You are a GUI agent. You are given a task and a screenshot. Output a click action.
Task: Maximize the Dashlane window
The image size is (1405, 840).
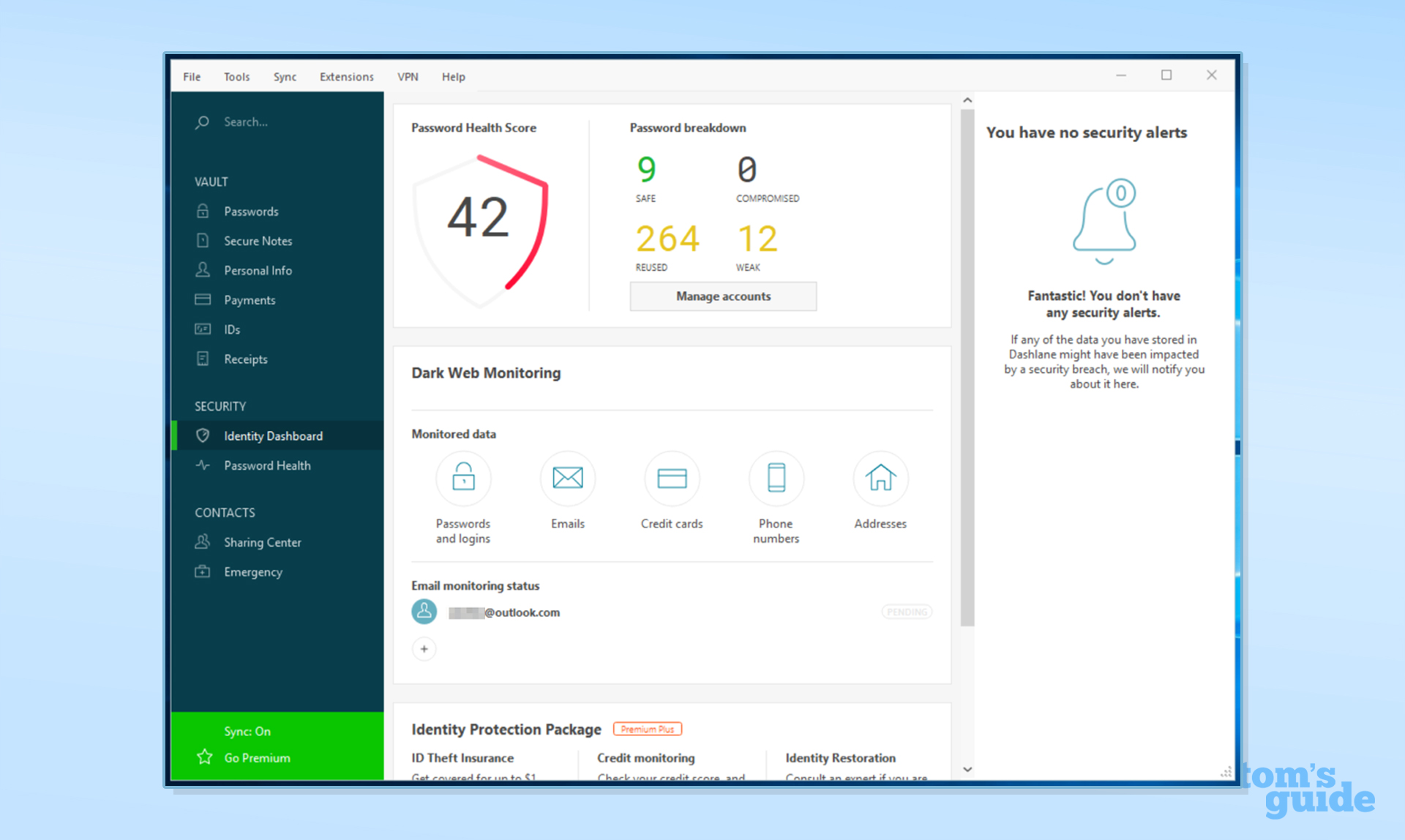click(1166, 75)
